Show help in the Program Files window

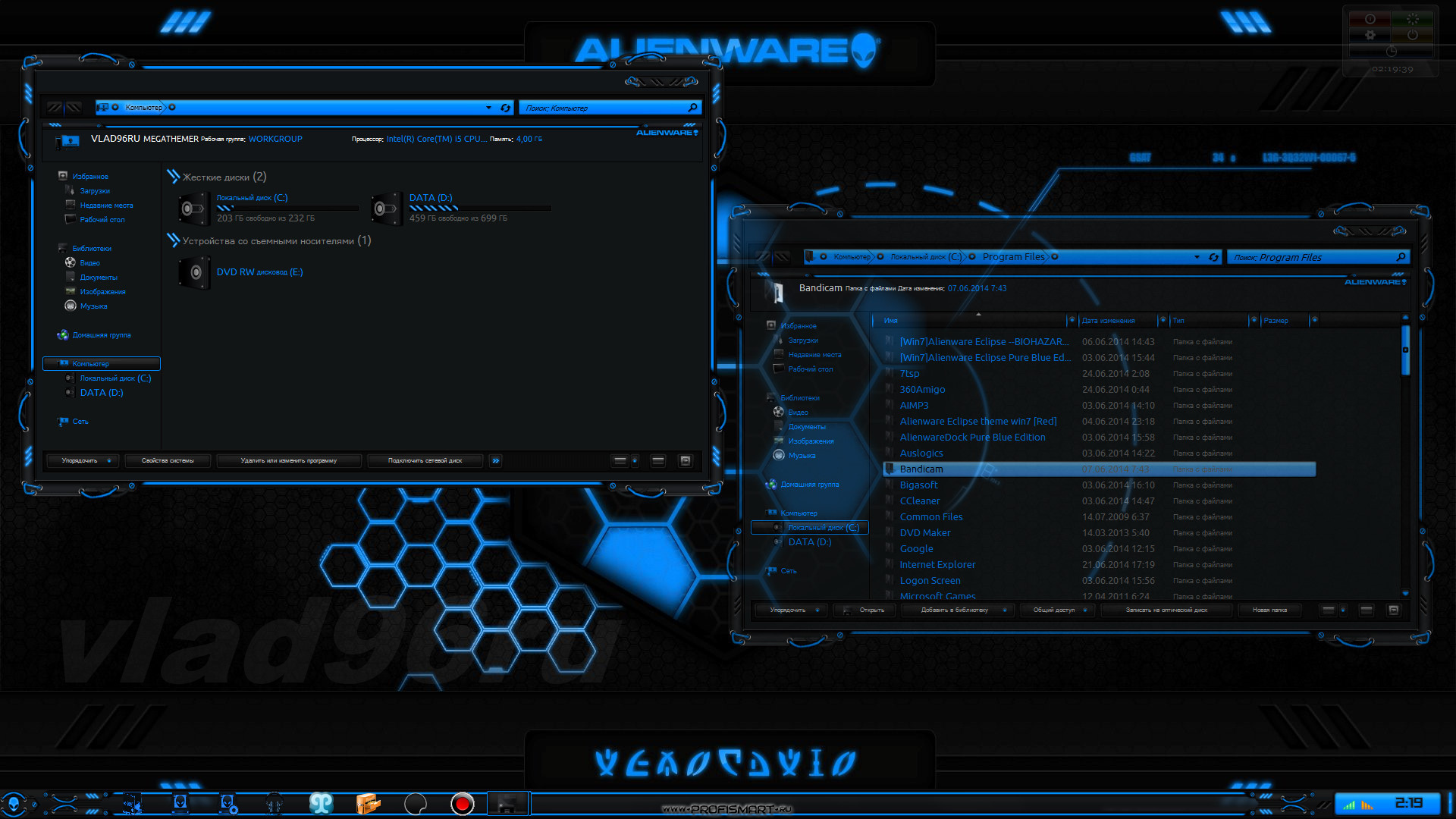tap(1393, 610)
